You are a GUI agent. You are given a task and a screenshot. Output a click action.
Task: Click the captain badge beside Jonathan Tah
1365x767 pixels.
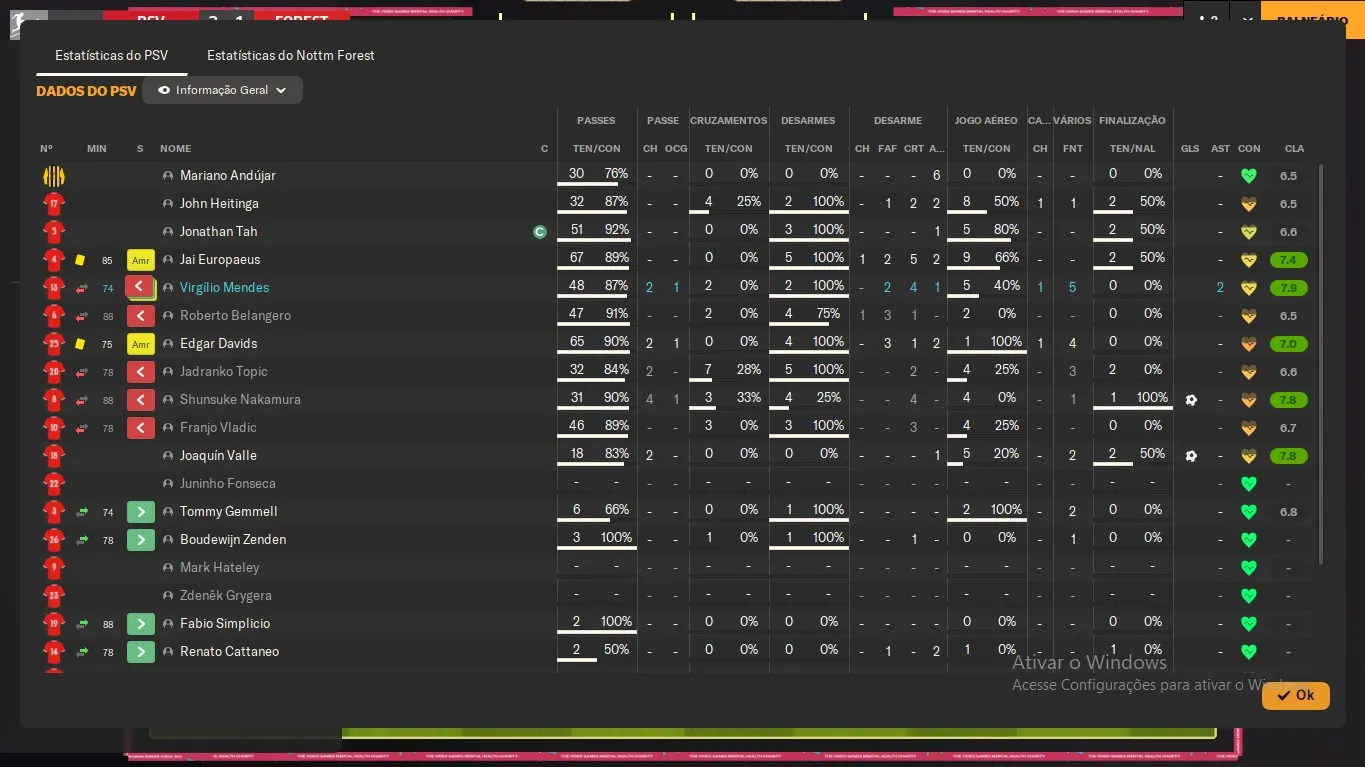tap(540, 232)
